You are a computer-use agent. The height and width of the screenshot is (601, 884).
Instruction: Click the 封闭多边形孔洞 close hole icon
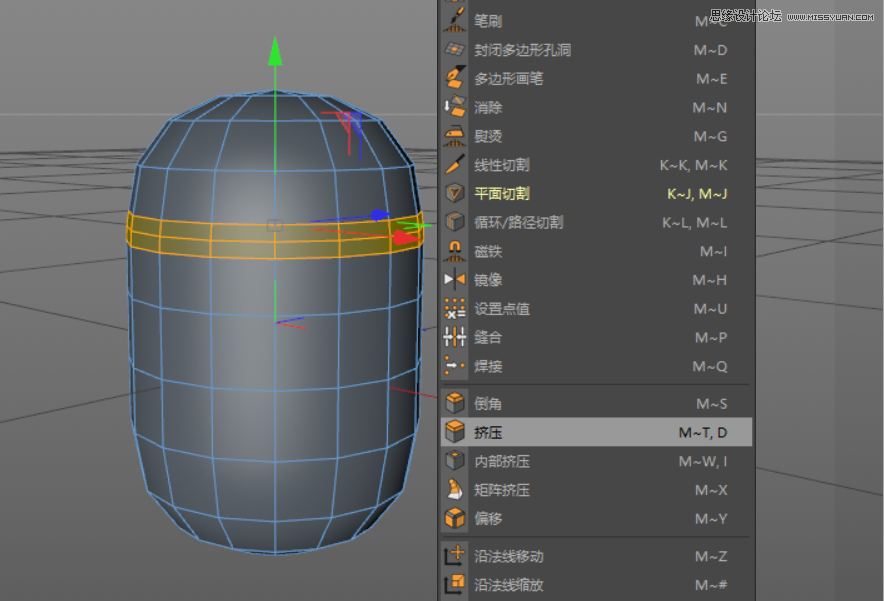[x=455, y=49]
